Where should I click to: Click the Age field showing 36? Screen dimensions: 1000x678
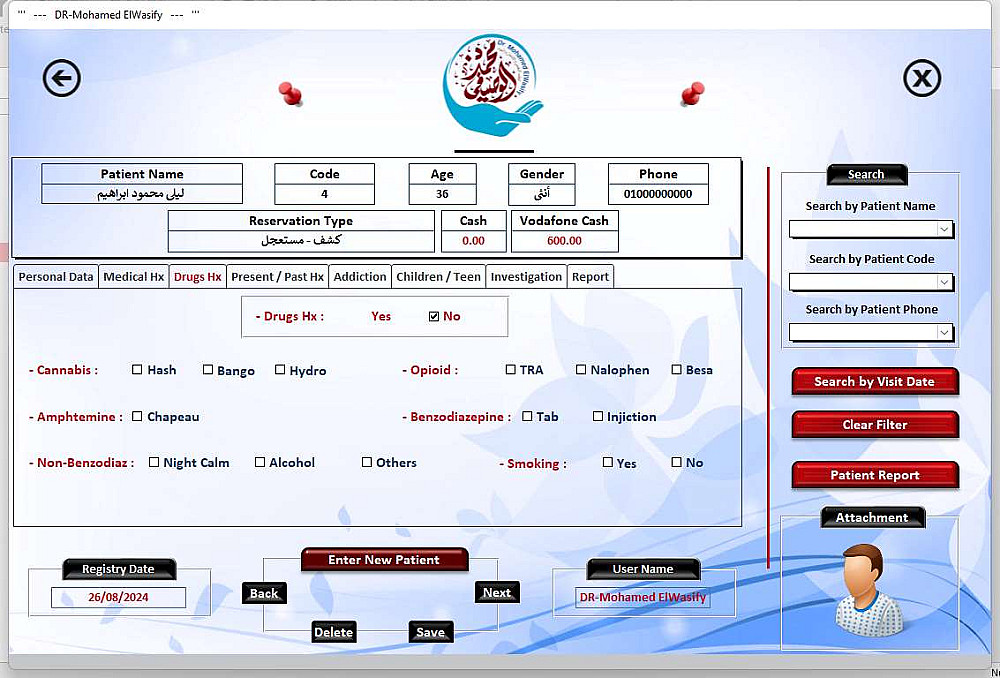(442, 194)
